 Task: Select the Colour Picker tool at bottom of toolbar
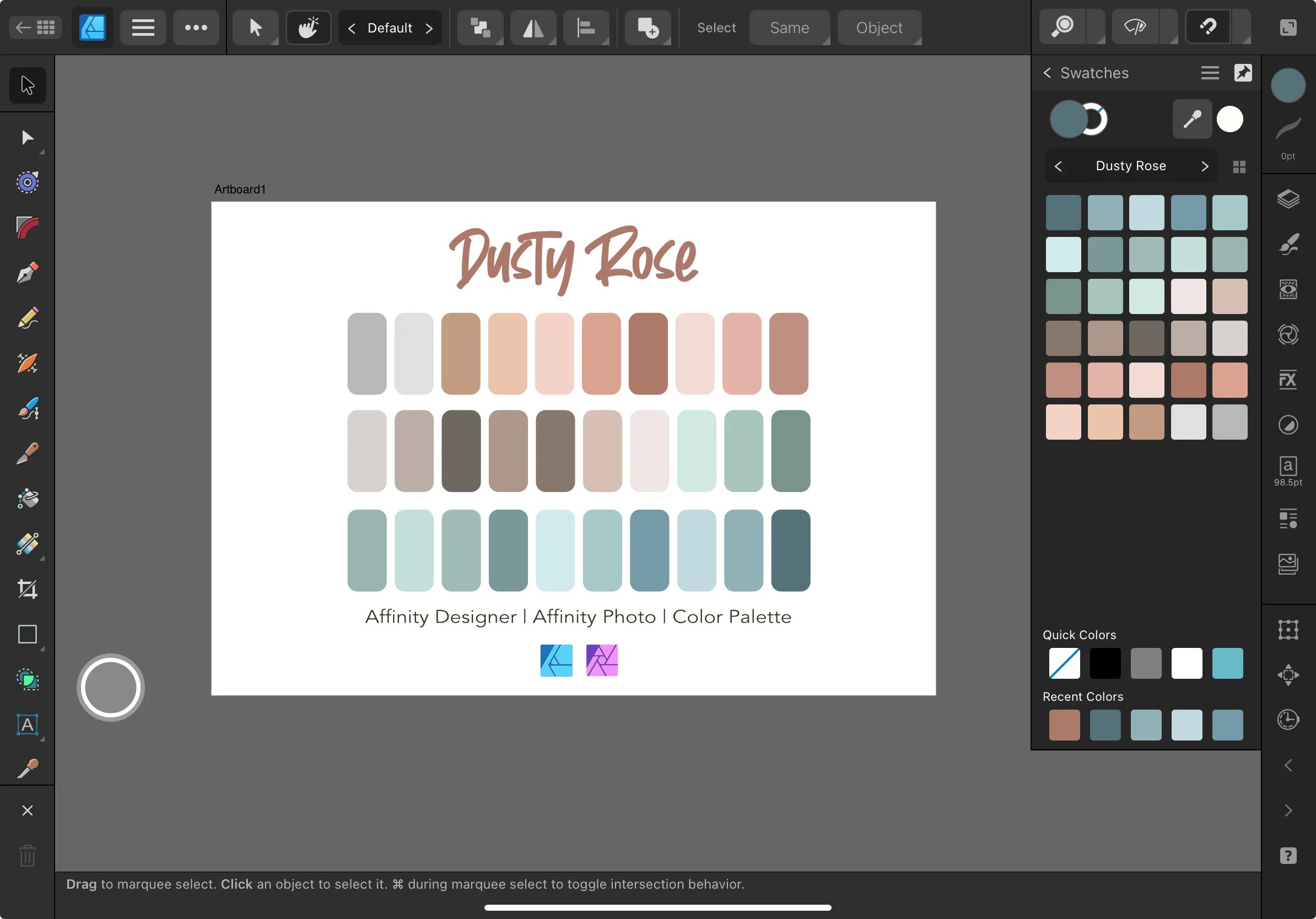coord(28,767)
